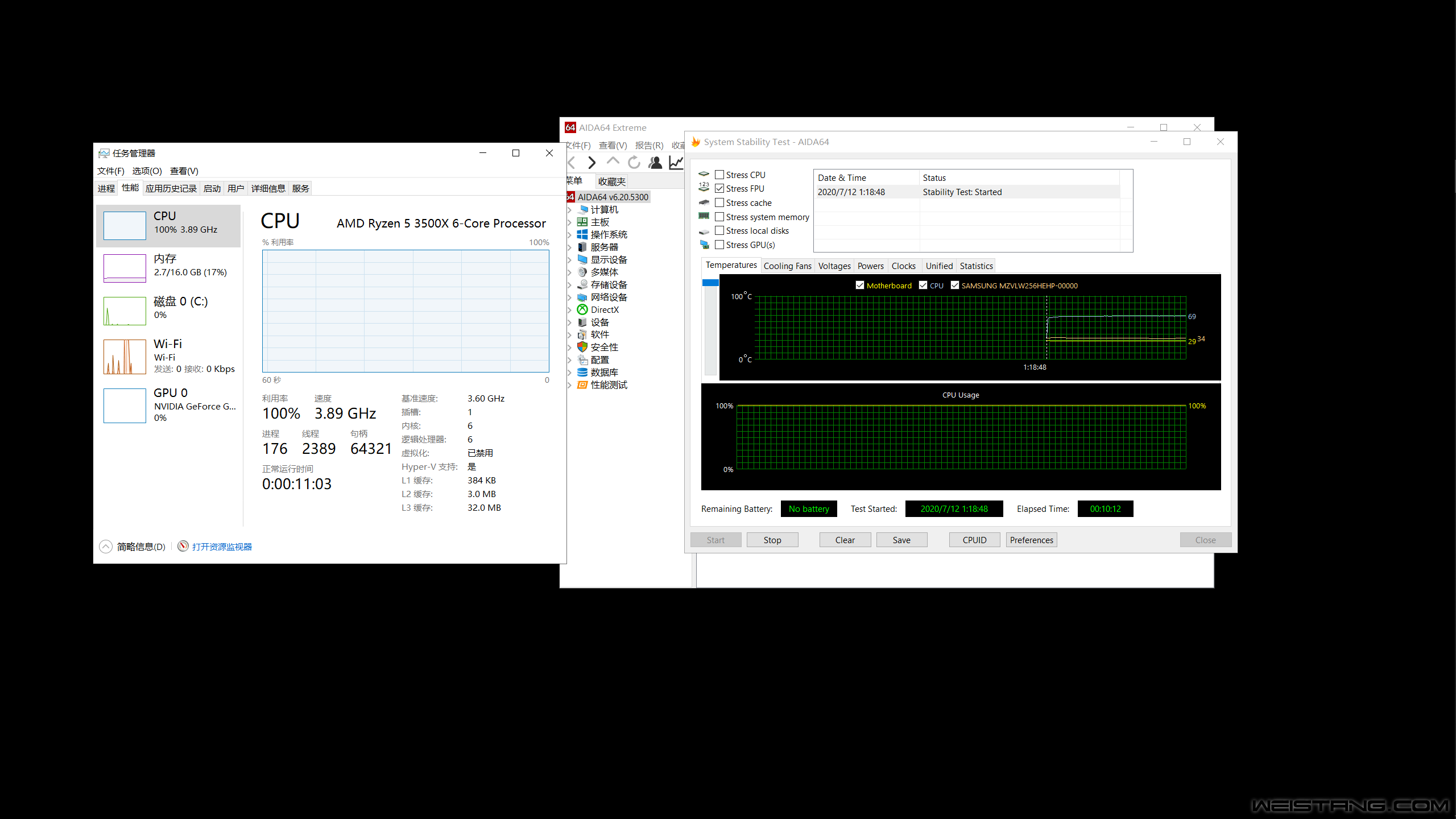The image size is (1456, 819).
Task: Open the 打开资源监视器 link
Action: 221,547
